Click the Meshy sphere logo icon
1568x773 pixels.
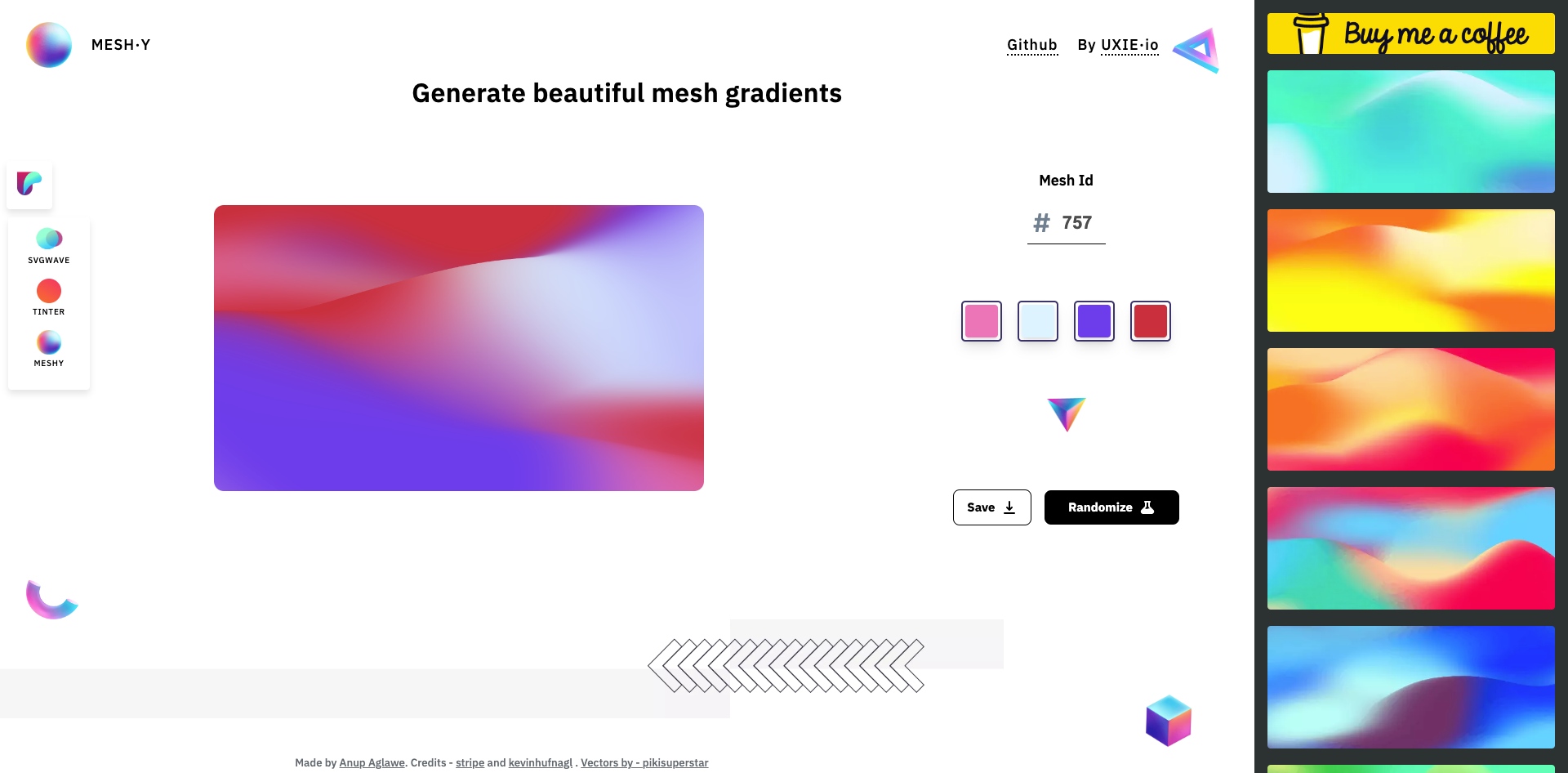coord(49,45)
